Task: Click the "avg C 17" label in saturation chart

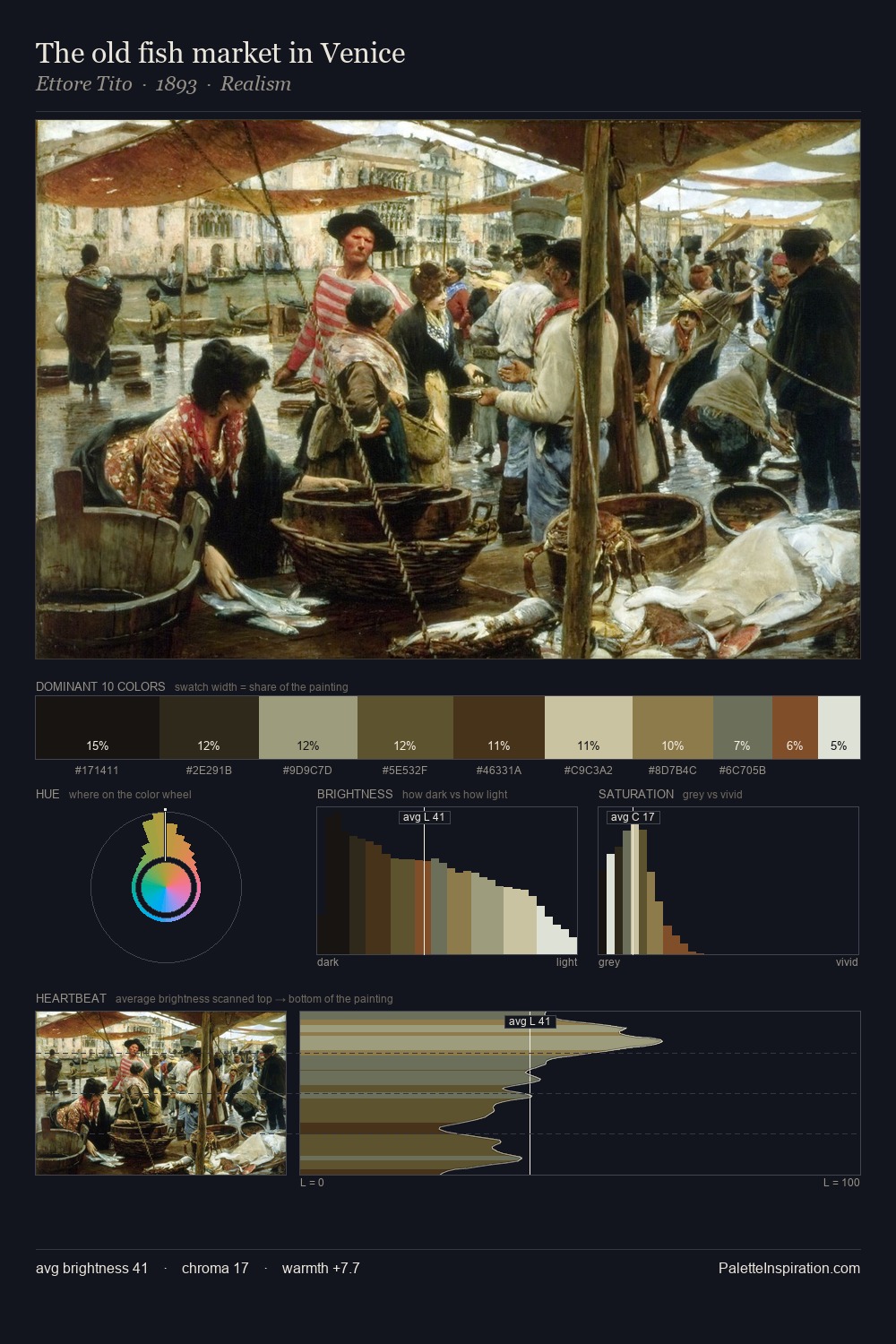Action: pos(633,817)
